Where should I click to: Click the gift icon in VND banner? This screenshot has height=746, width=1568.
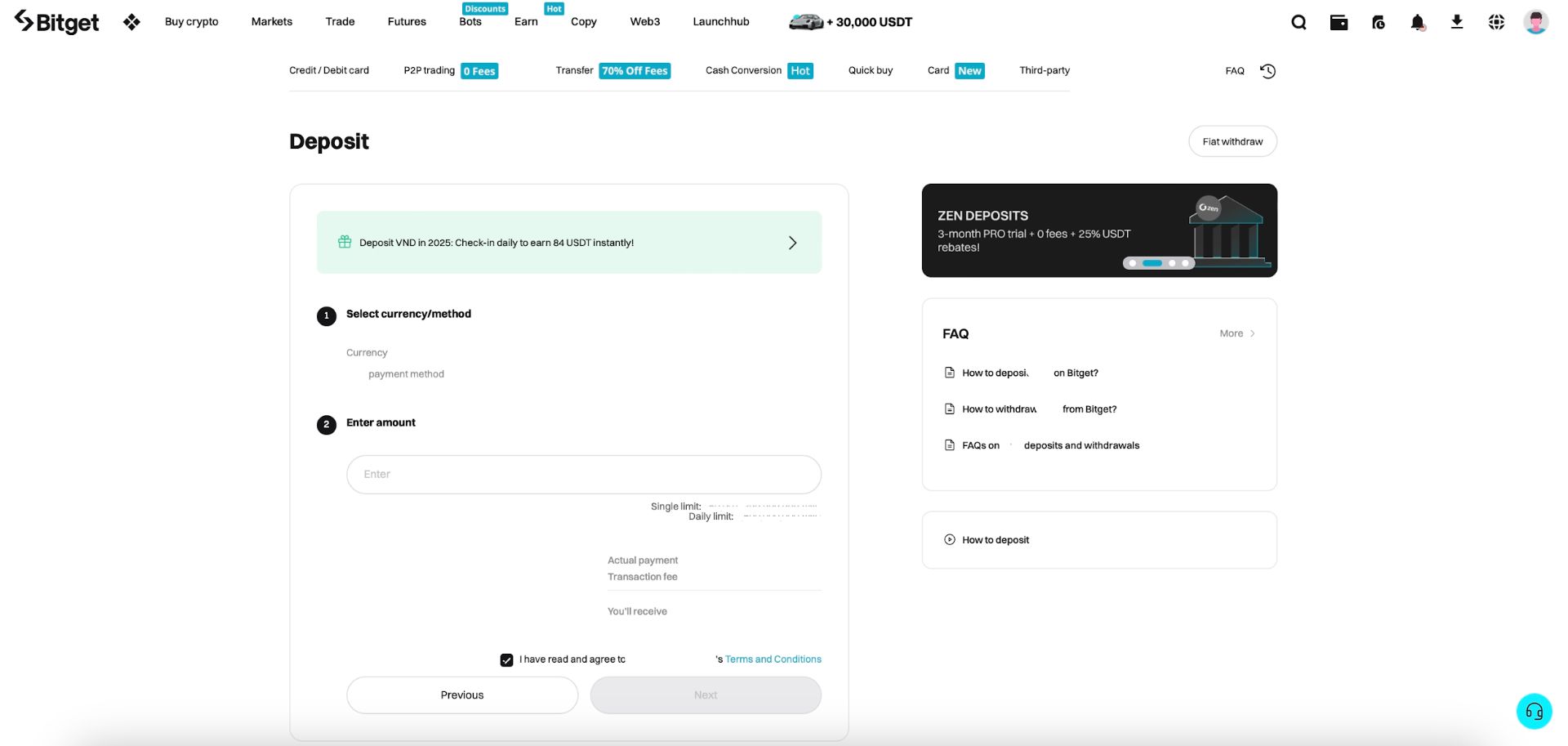(x=345, y=242)
